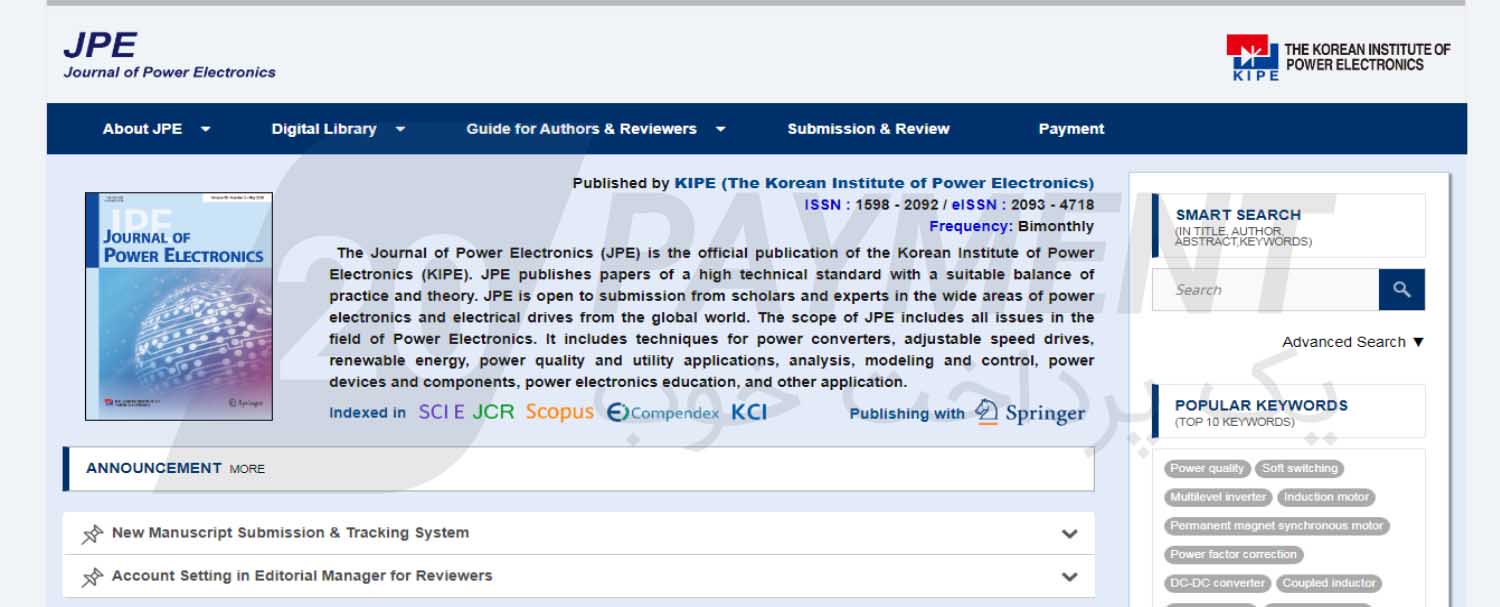1500x607 pixels.
Task: Click the SMART SEARCH heading
Action: (x=1238, y=215)
